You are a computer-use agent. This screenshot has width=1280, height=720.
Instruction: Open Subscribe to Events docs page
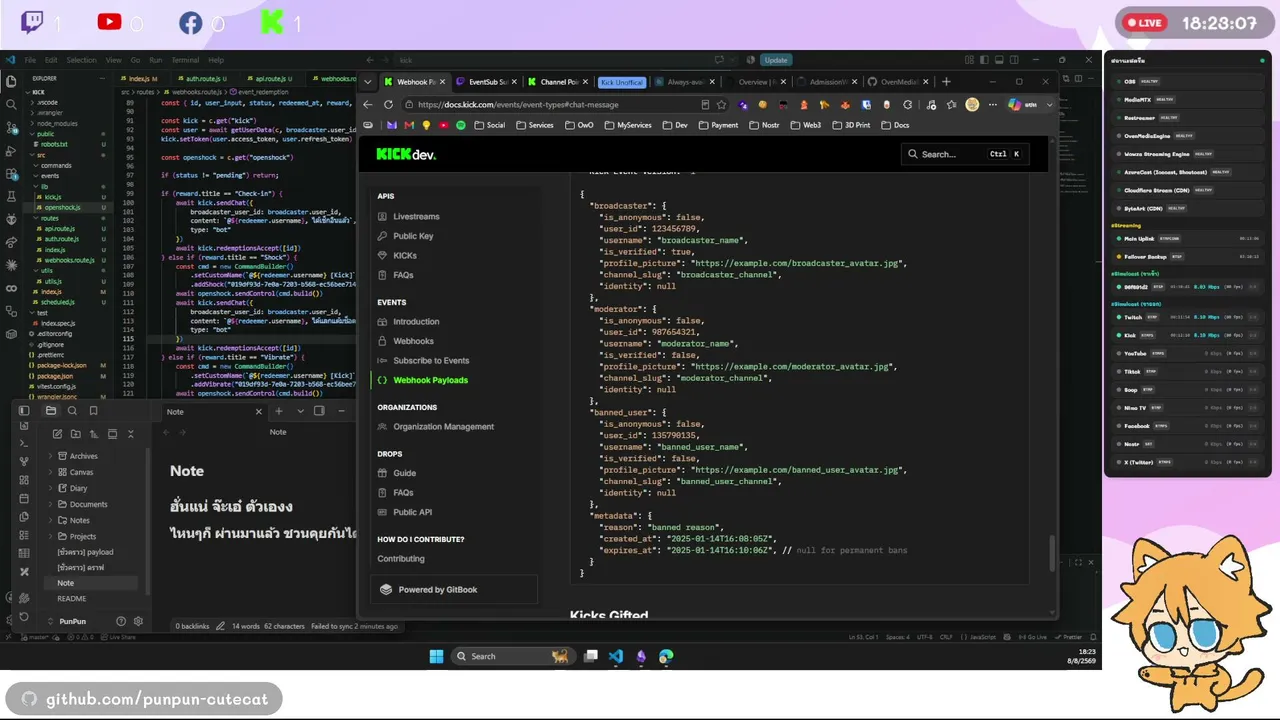click(x=431, y=360)
